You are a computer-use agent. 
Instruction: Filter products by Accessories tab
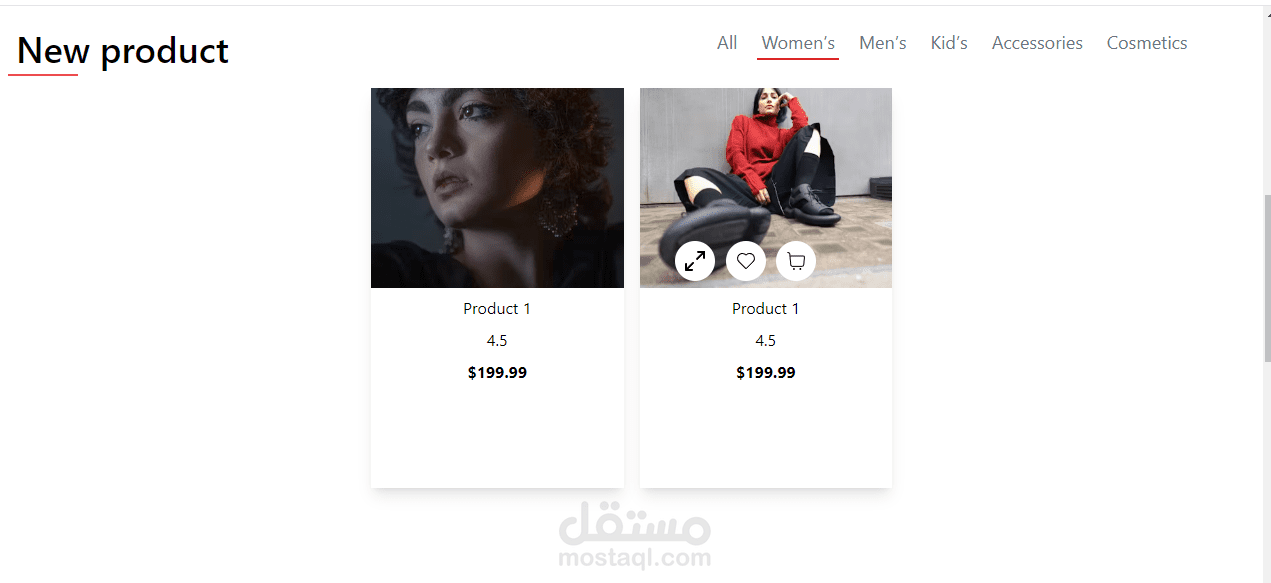click(x=1037, y=43)
